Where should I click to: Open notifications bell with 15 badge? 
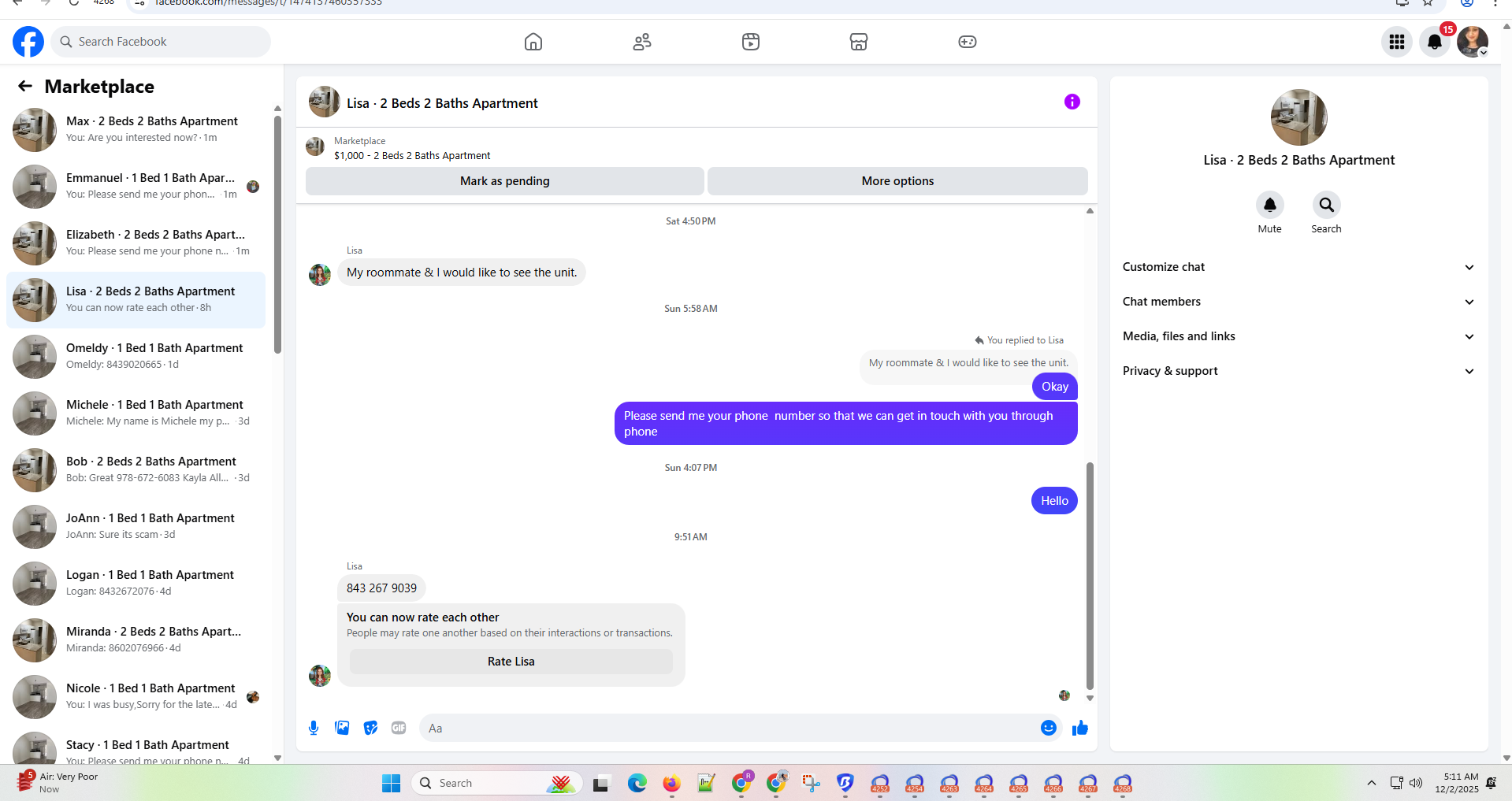[1435, 42]
